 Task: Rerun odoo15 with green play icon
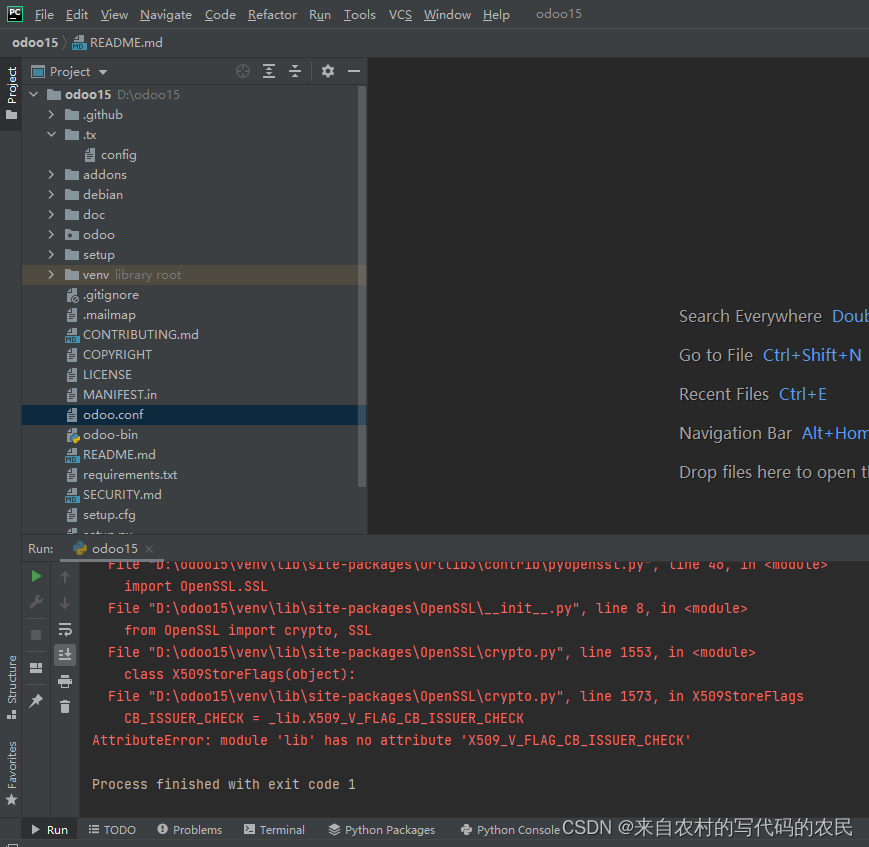tap(36, 576)
